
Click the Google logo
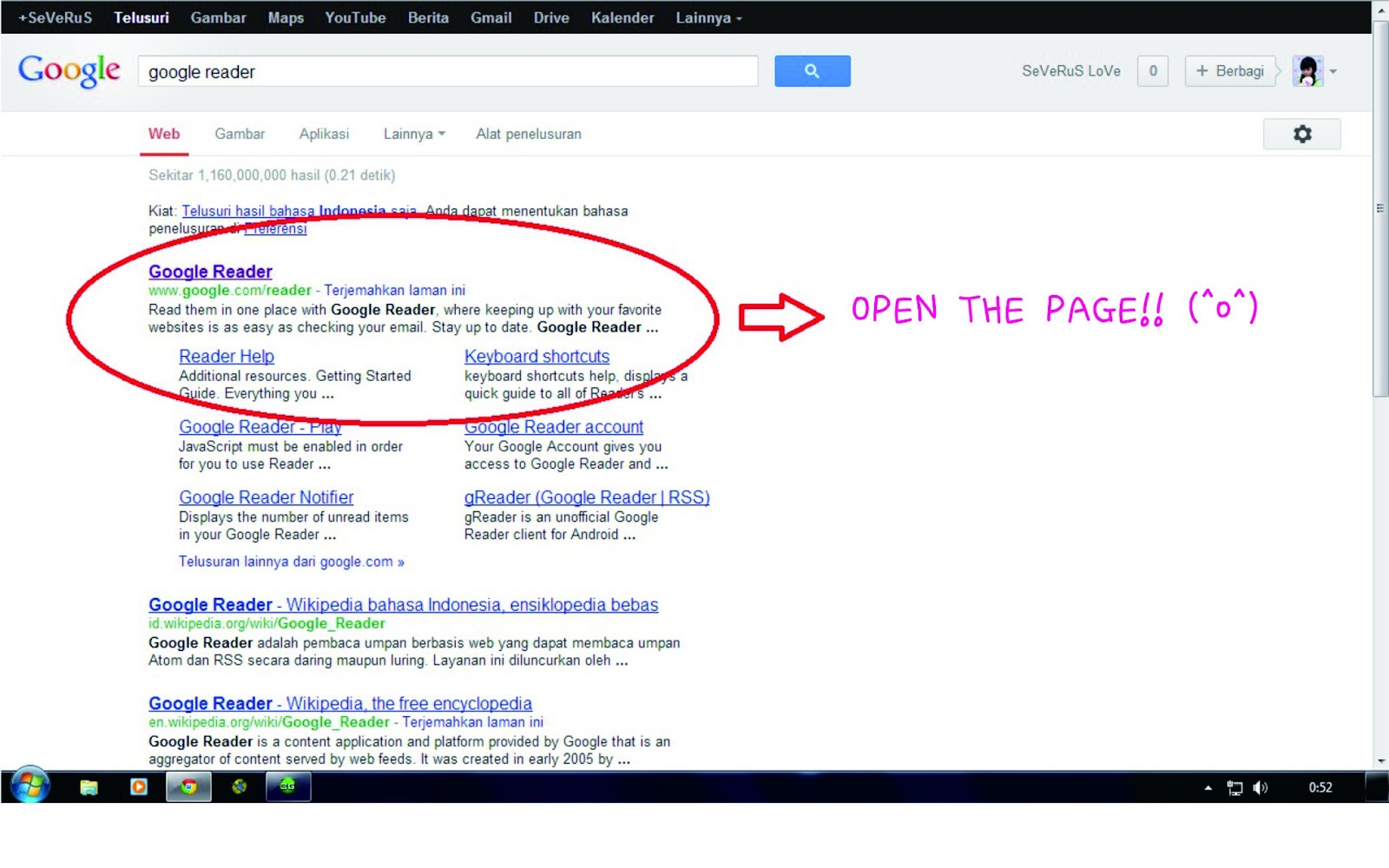(69, 70)
